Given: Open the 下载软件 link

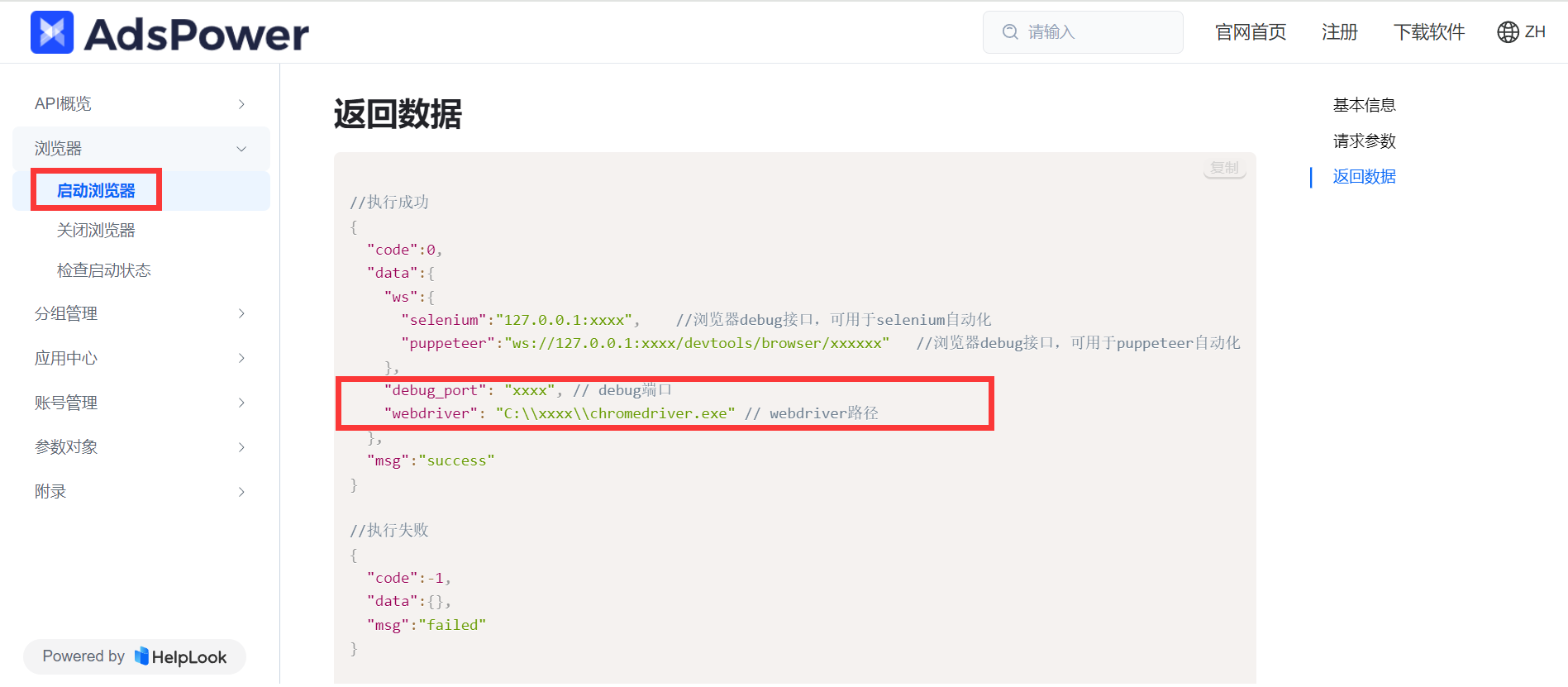Looking at the screenshot, I should click(x=1428, y=32).
